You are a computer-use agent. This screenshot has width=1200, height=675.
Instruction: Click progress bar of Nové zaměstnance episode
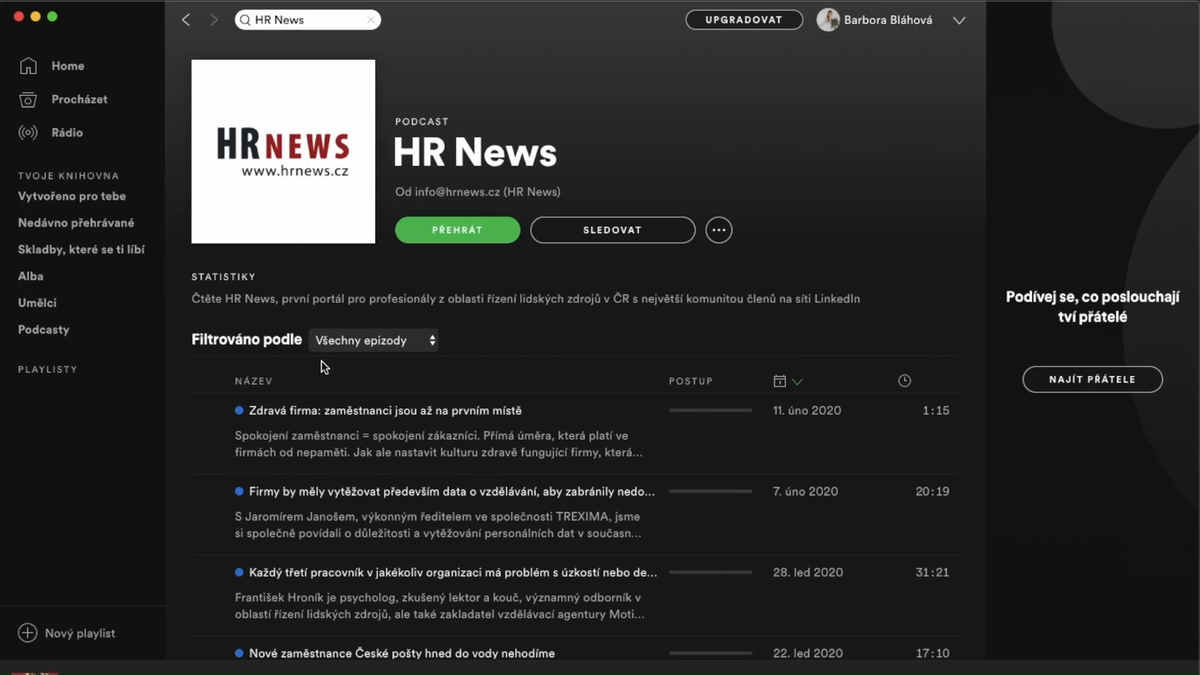pyautogui.click(x=710, y=653)
